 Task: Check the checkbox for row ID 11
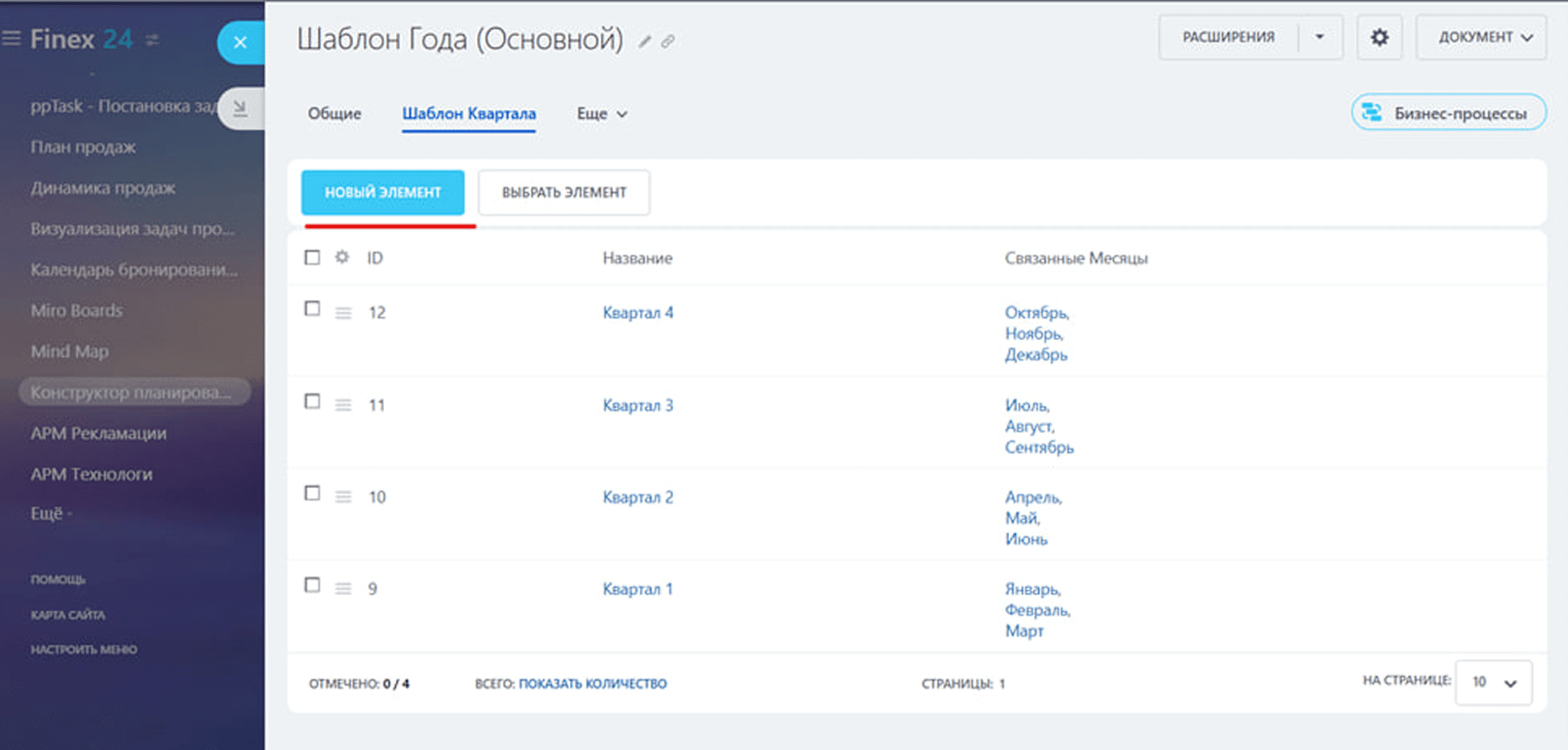(x=313, y=402)
